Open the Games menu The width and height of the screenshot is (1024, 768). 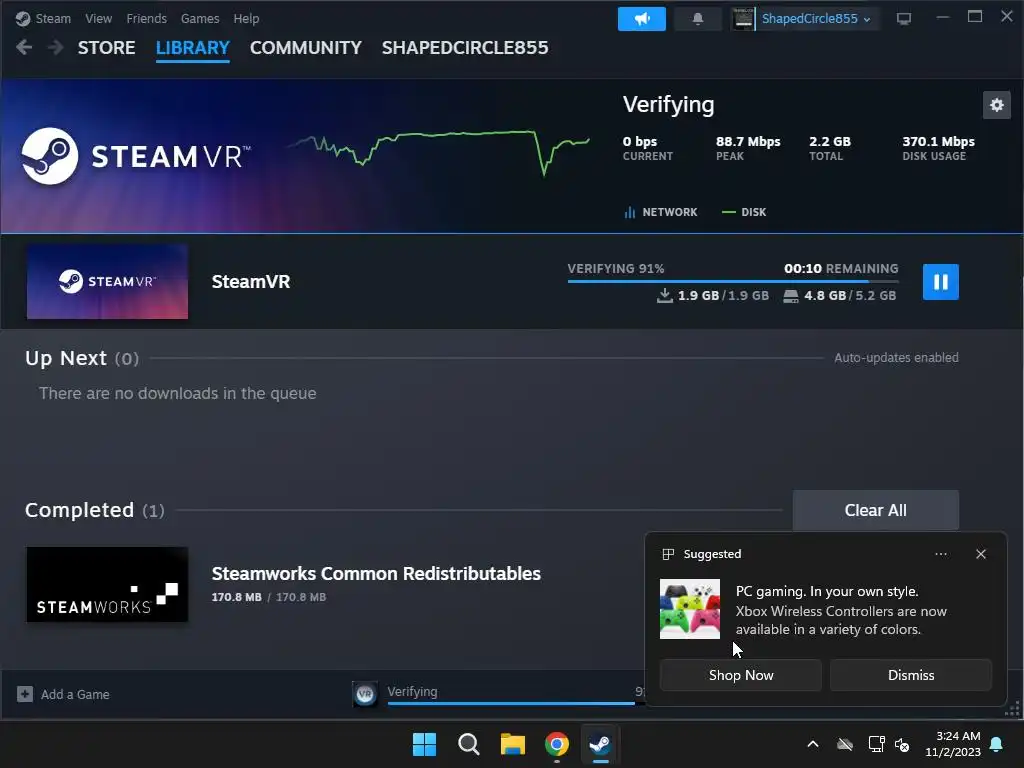tap(200, 18)
